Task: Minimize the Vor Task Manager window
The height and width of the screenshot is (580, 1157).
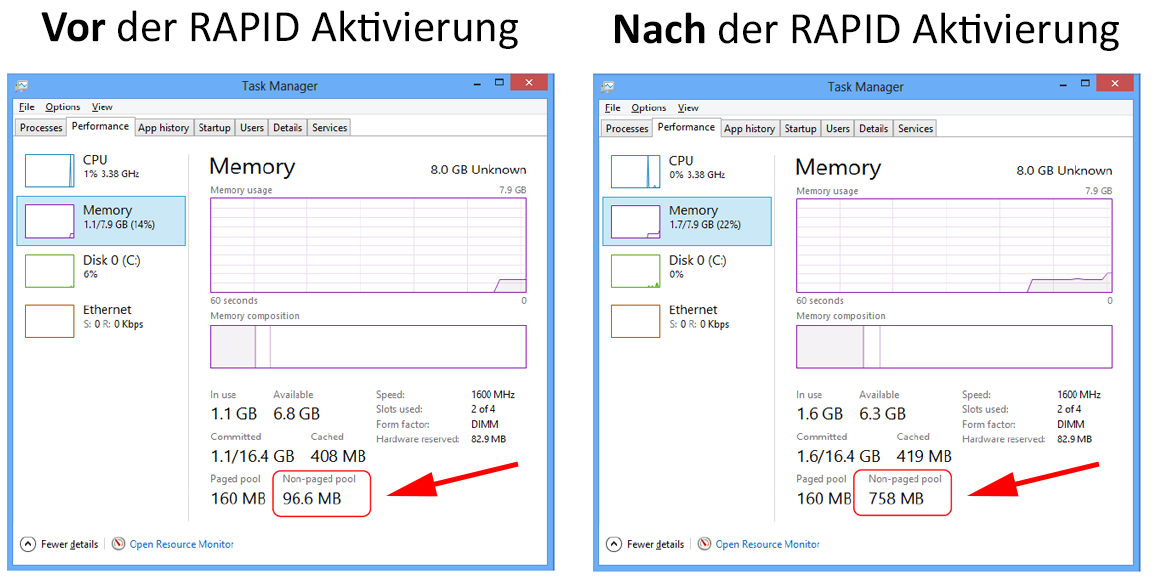Action: (x=478, y=85)
